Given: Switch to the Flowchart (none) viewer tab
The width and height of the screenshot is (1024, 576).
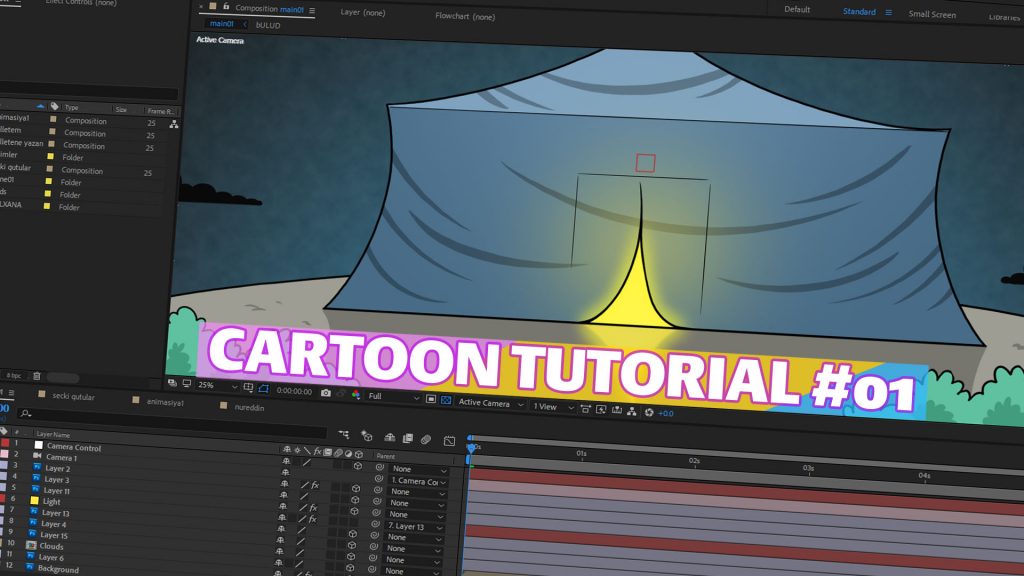Looking at the screenshot, I should click(x=465, y=16).
